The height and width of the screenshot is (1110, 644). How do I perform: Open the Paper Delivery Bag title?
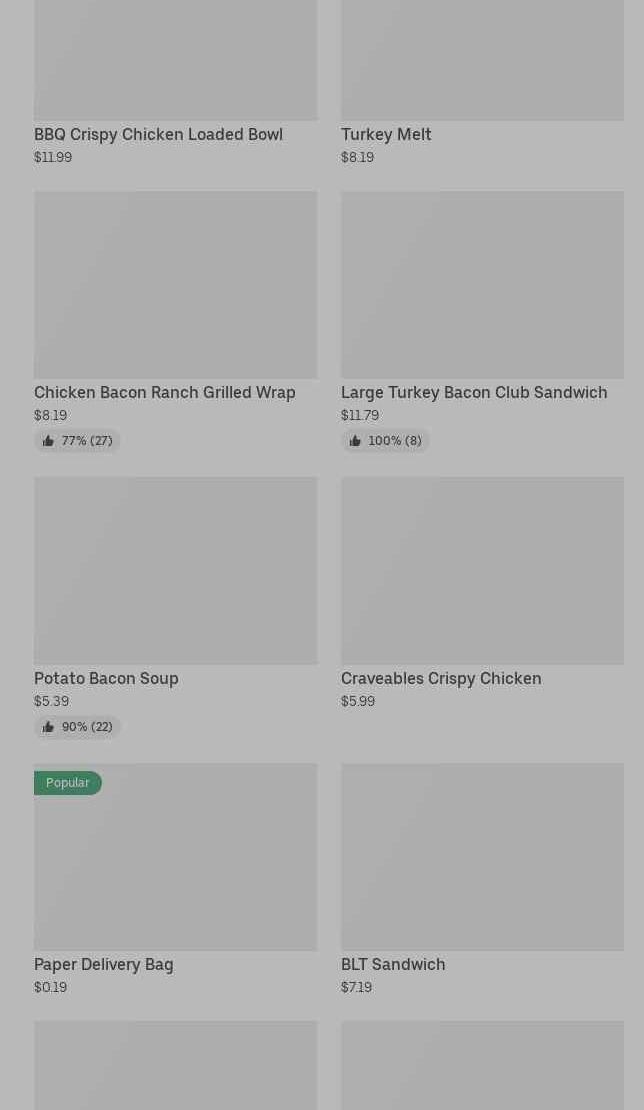pos(104,964)
